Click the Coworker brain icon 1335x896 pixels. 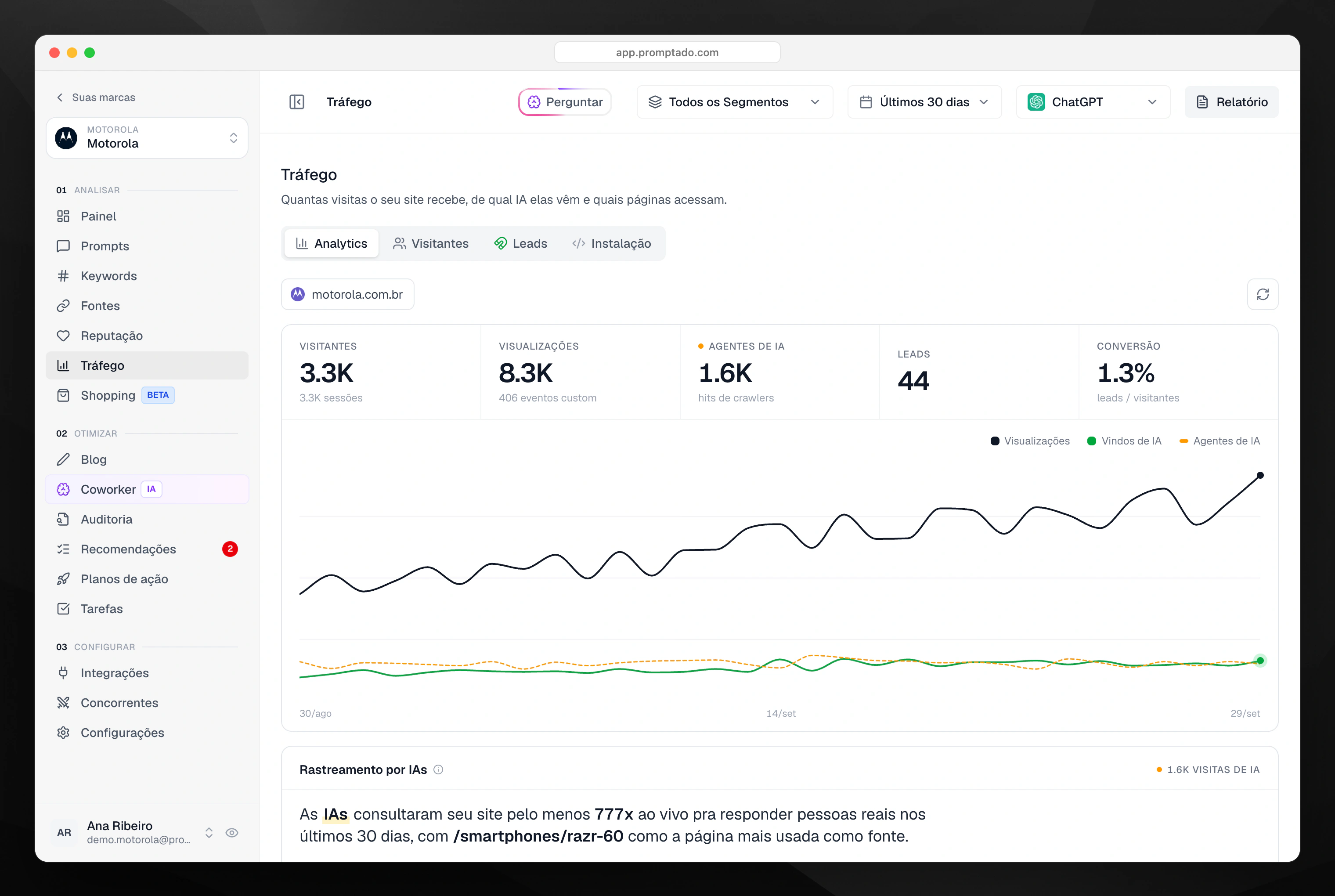point(63,489)
